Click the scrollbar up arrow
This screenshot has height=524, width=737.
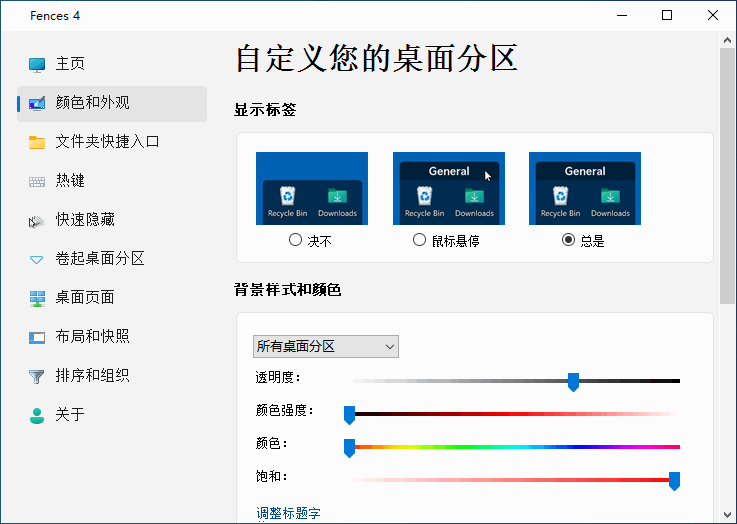pos(728,40)
